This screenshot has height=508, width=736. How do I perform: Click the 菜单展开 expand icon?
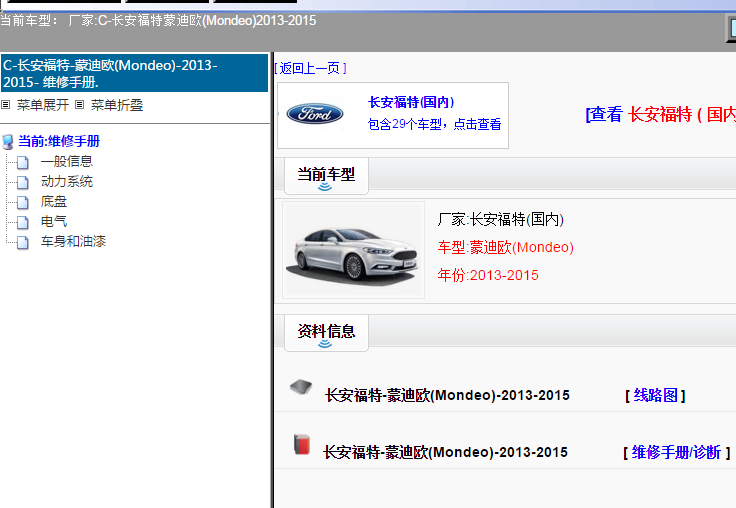coord(6,105)
